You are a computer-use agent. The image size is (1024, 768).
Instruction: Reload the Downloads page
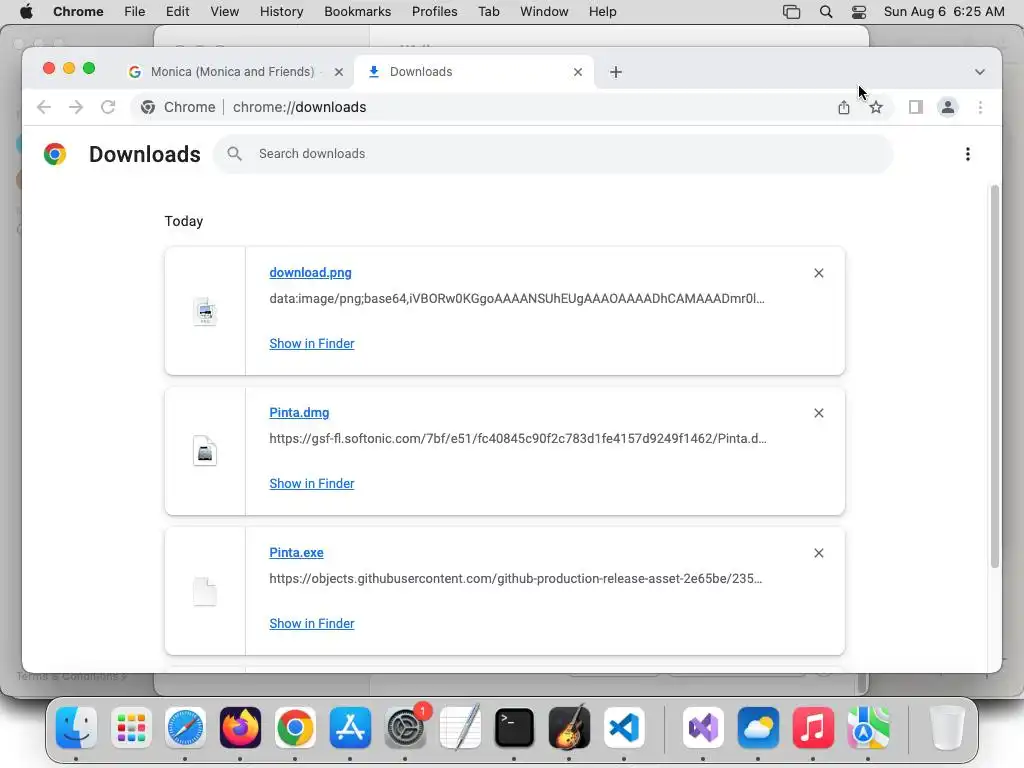tap(108, 107)
